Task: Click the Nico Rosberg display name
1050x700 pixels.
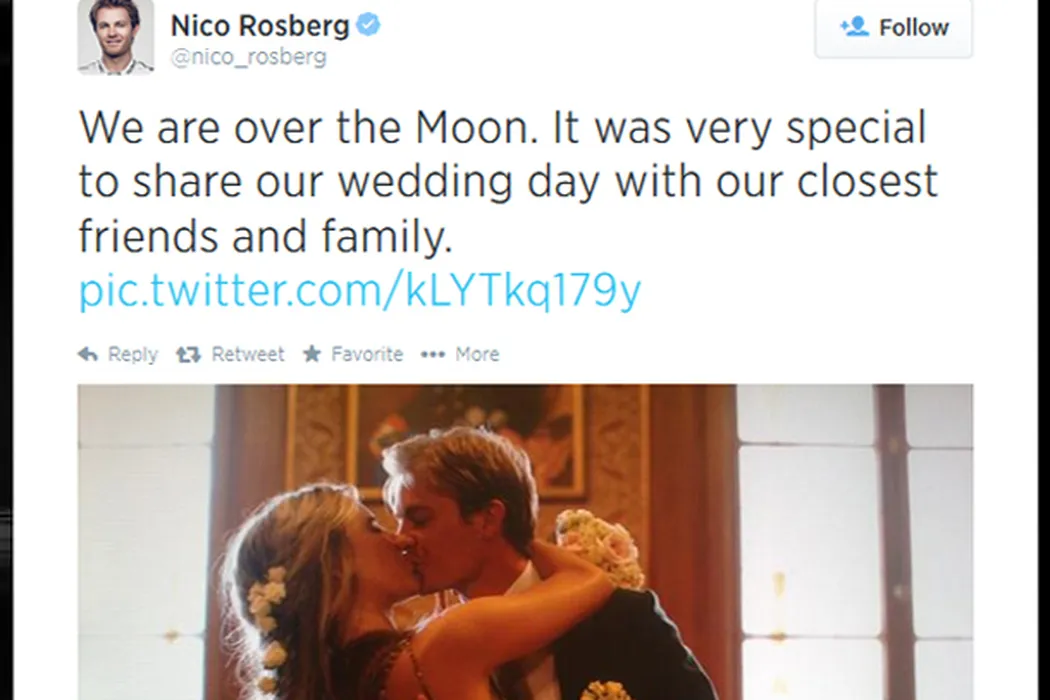Action: tap(260, 25)
